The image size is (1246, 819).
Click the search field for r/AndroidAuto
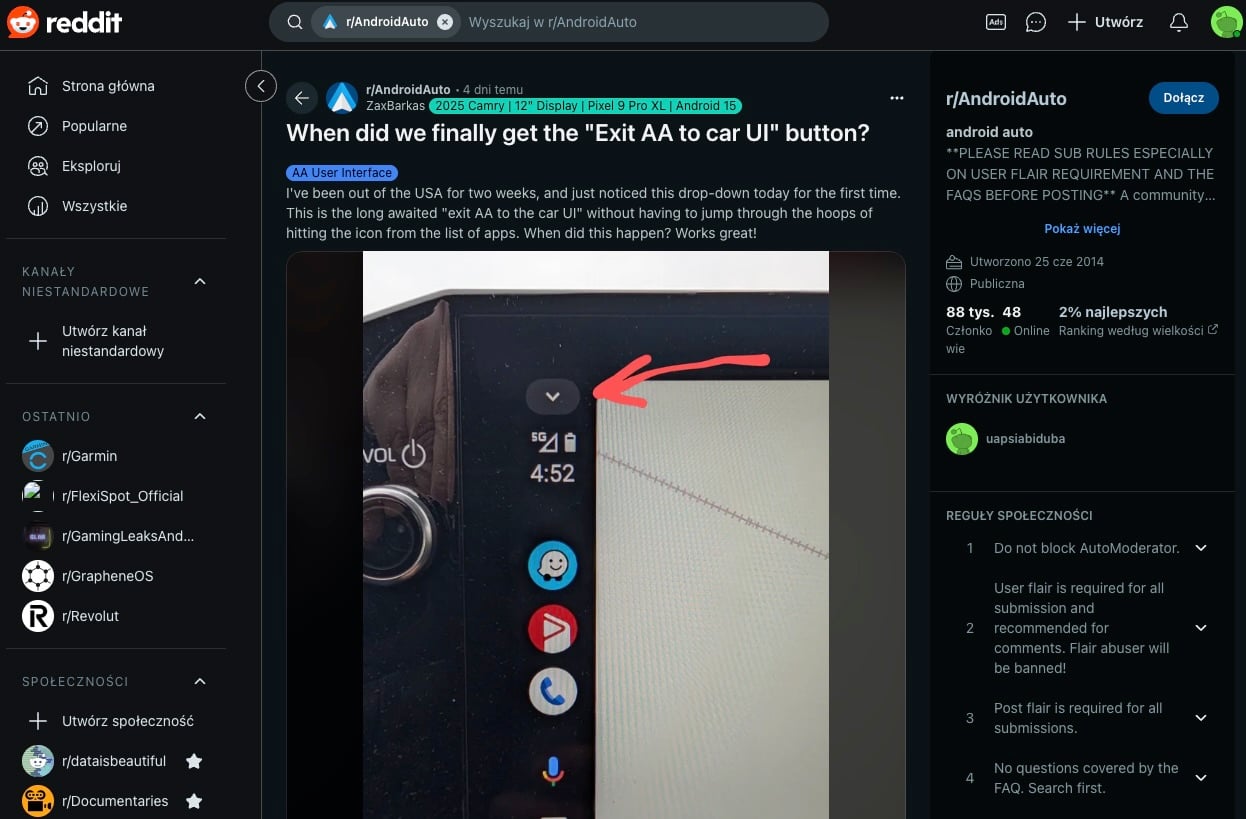pyautogui.click(x=640, y=22)
